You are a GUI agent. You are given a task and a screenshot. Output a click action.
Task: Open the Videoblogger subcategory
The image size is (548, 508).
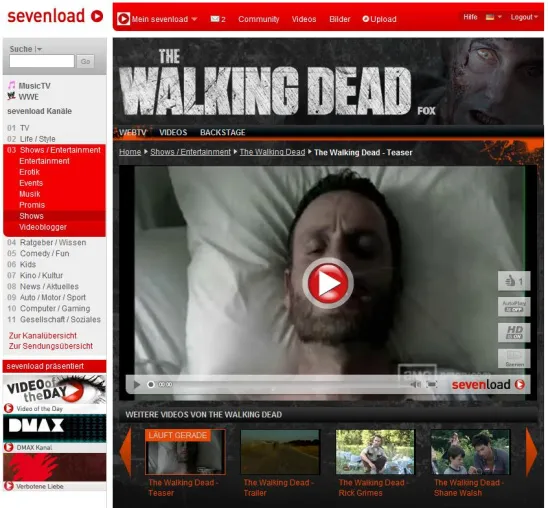pyautogui.click(x=43, y=227)
